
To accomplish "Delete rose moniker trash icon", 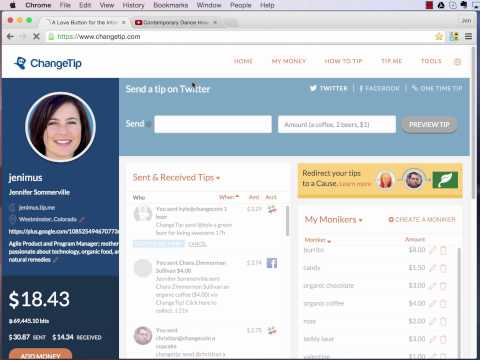I will tap(443, 321).
